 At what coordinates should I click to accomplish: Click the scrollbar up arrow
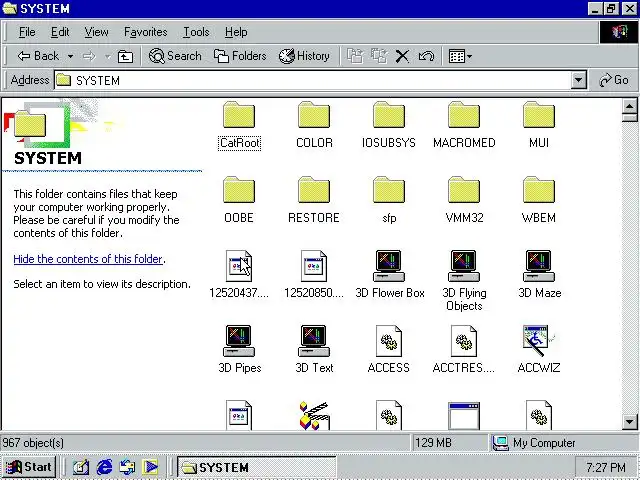tap(629, 107)
